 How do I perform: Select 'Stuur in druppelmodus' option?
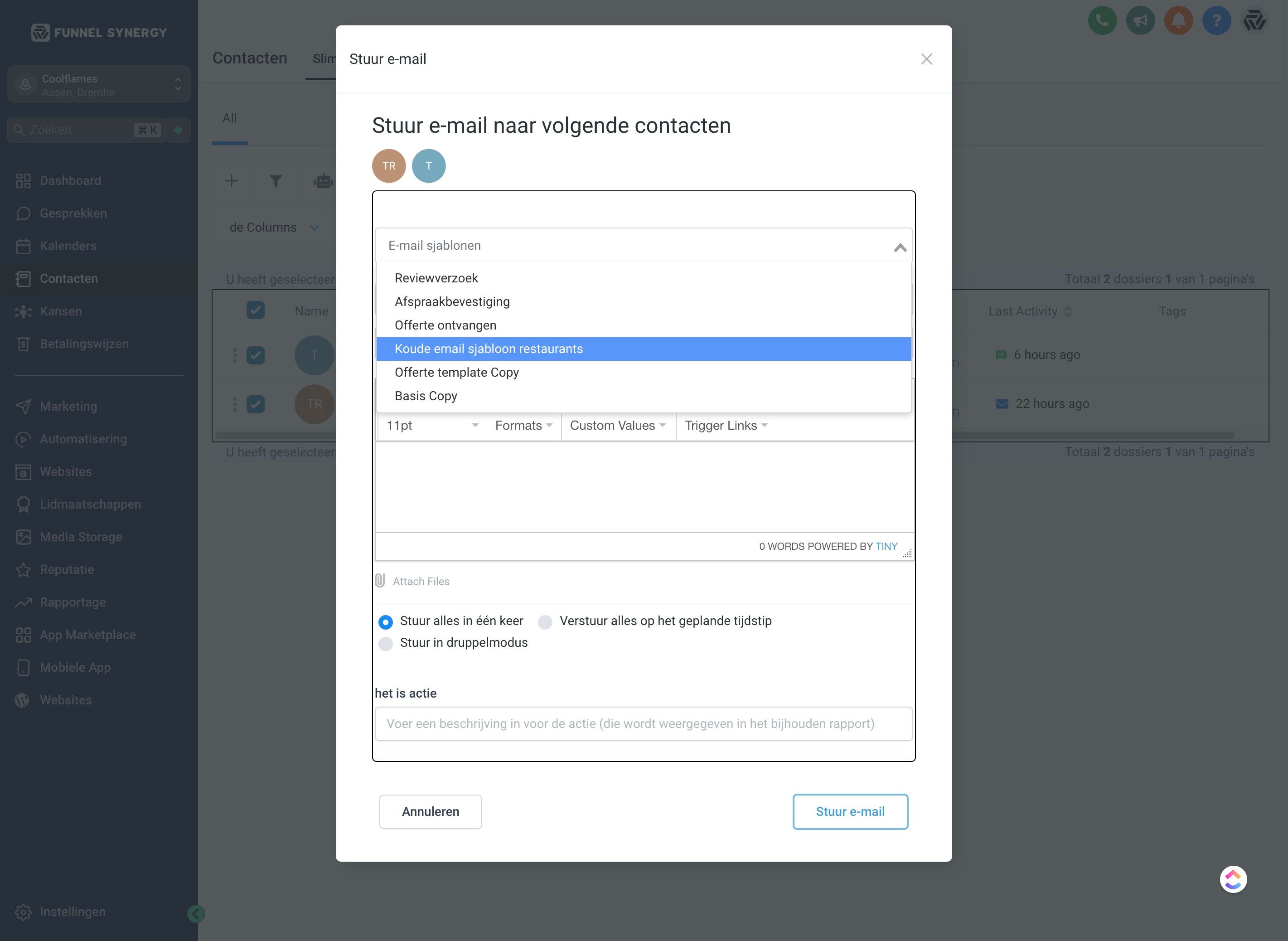386,644
